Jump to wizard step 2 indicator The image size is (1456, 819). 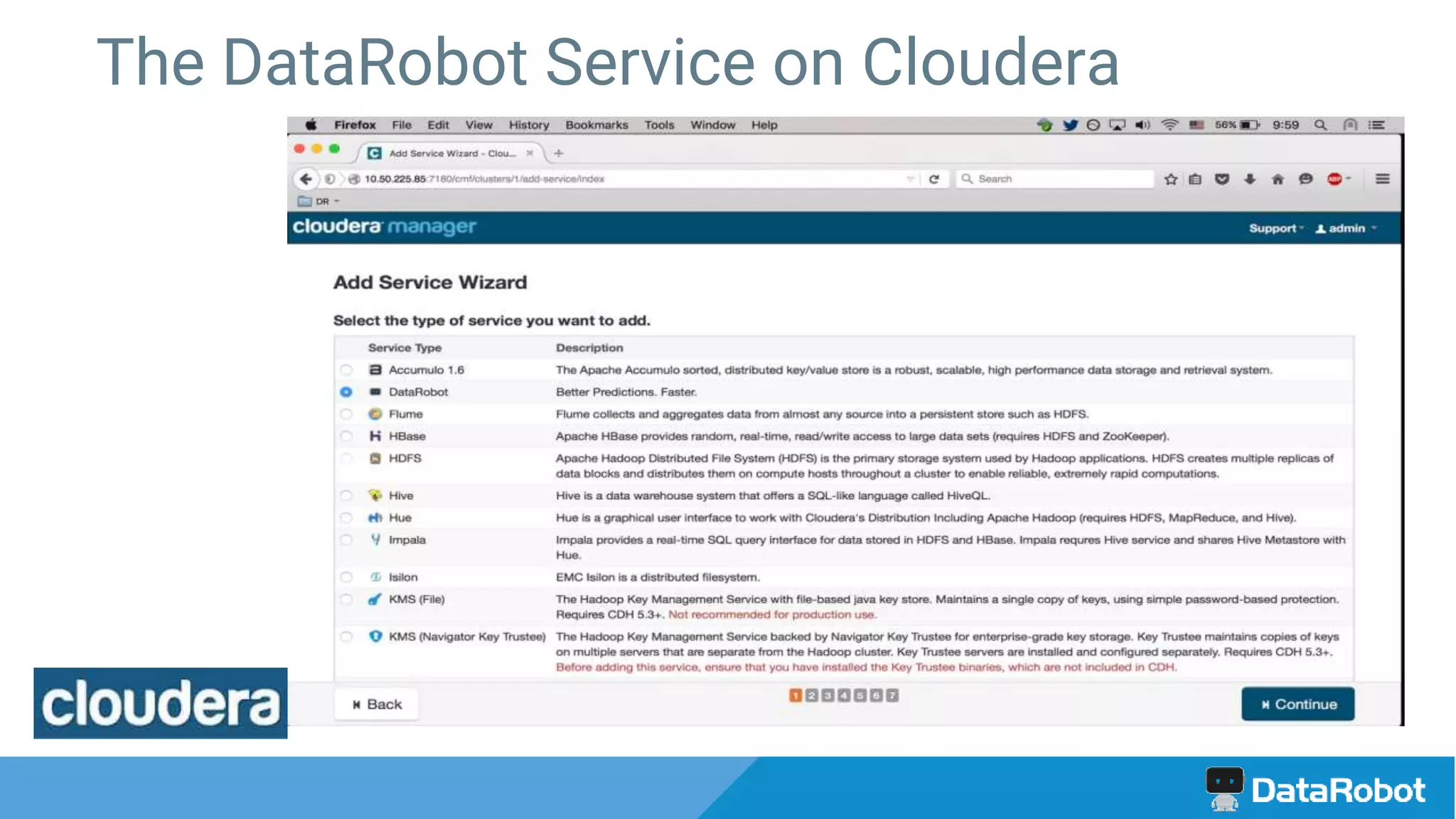(811, 695)
